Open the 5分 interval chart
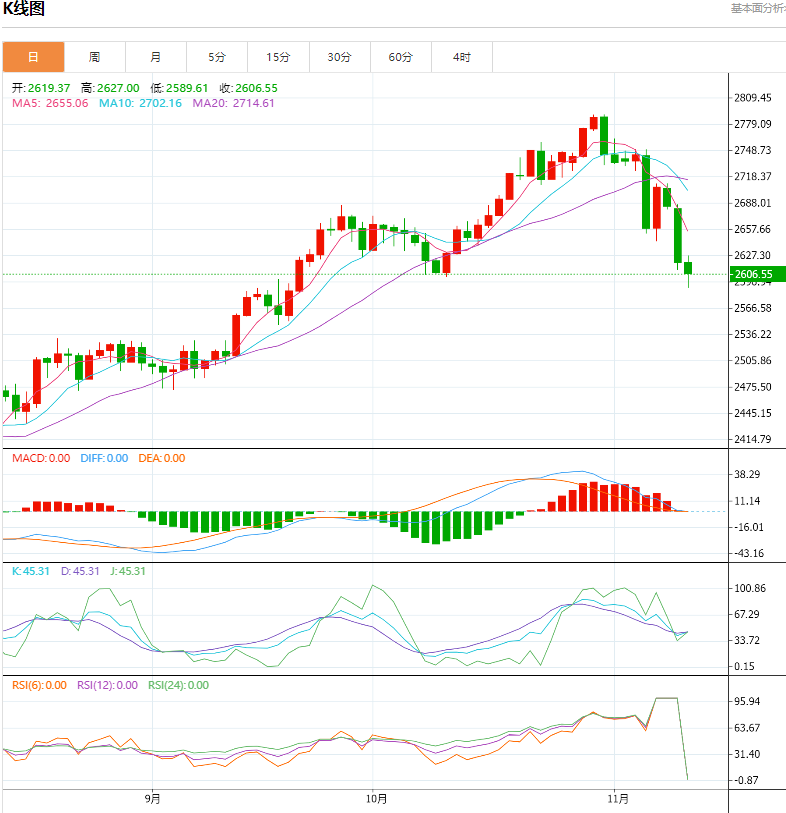 point(217,57)
